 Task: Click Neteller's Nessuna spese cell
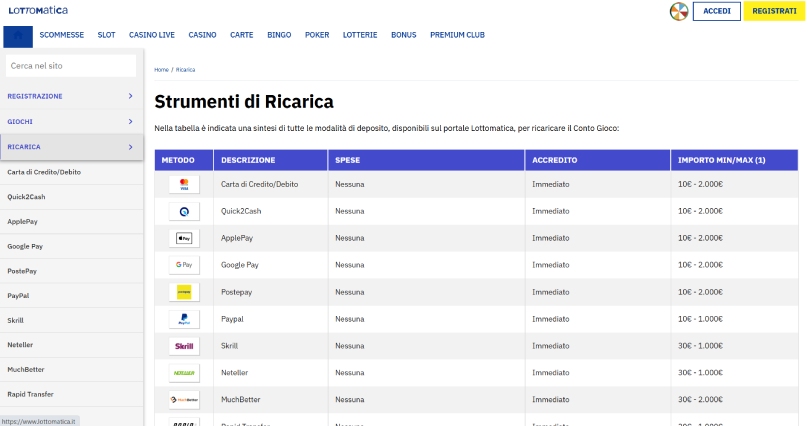pos(426,372)
